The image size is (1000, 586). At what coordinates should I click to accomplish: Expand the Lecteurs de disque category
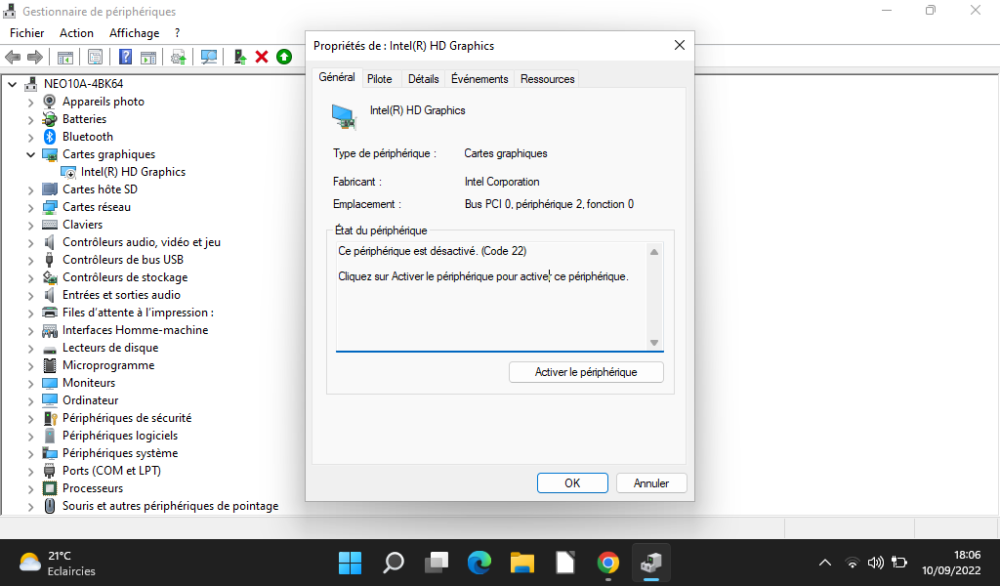click(x=31, y=348)
